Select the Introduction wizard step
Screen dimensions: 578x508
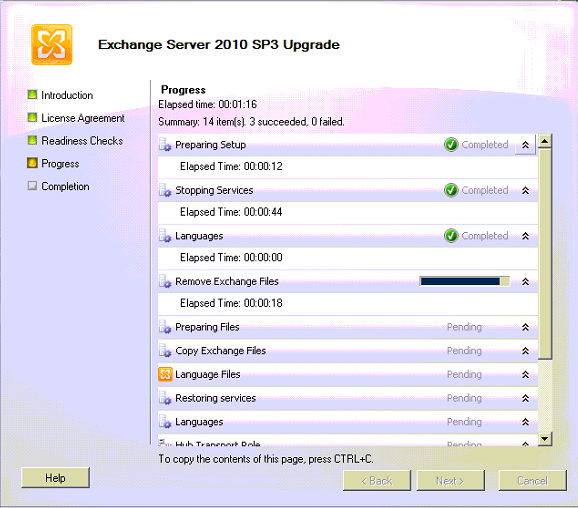coord(67,95)
